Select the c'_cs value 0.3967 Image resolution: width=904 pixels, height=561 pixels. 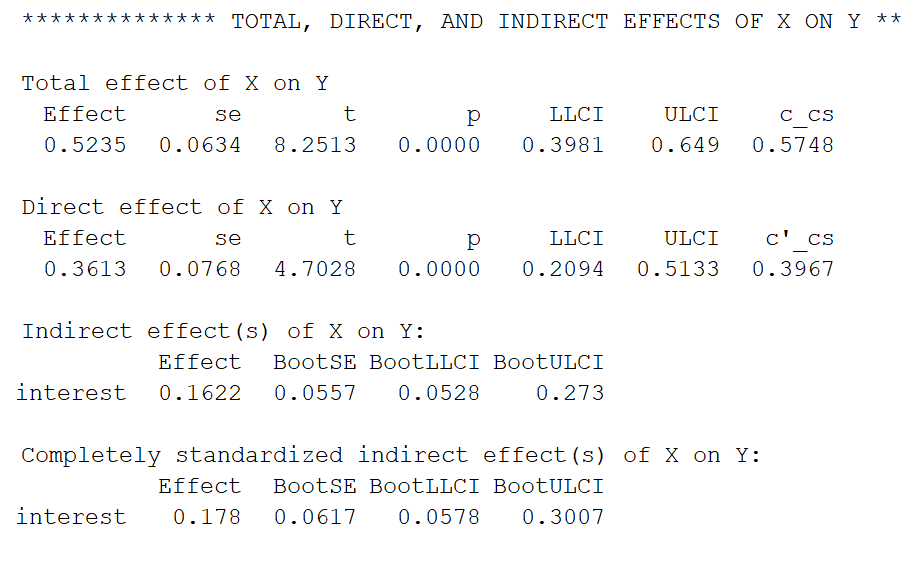pyautogui.click(x=793, y=269)
